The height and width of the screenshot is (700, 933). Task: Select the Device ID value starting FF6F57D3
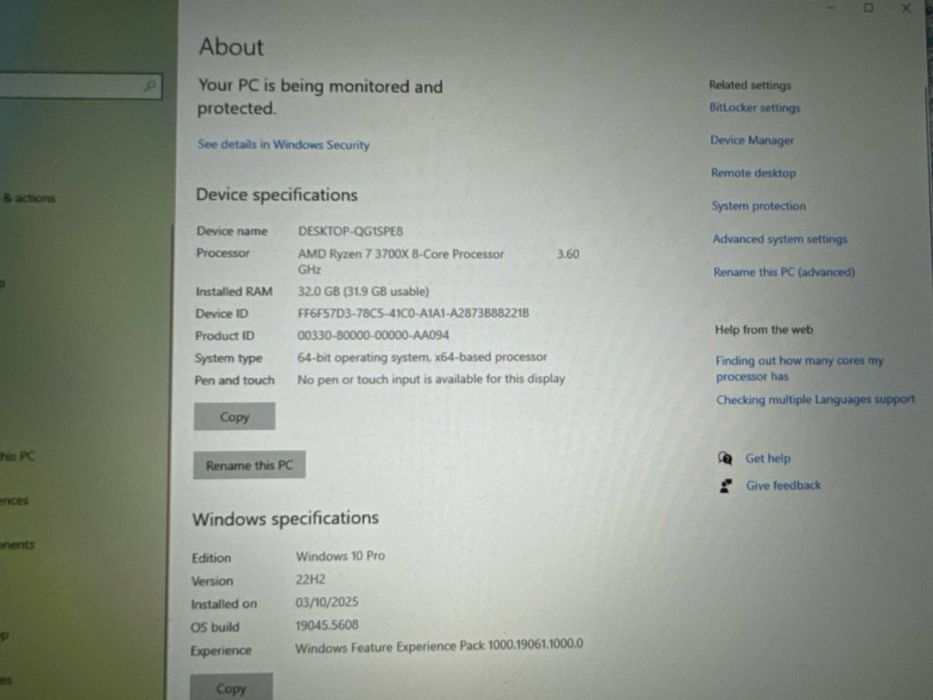pos(413,313)
